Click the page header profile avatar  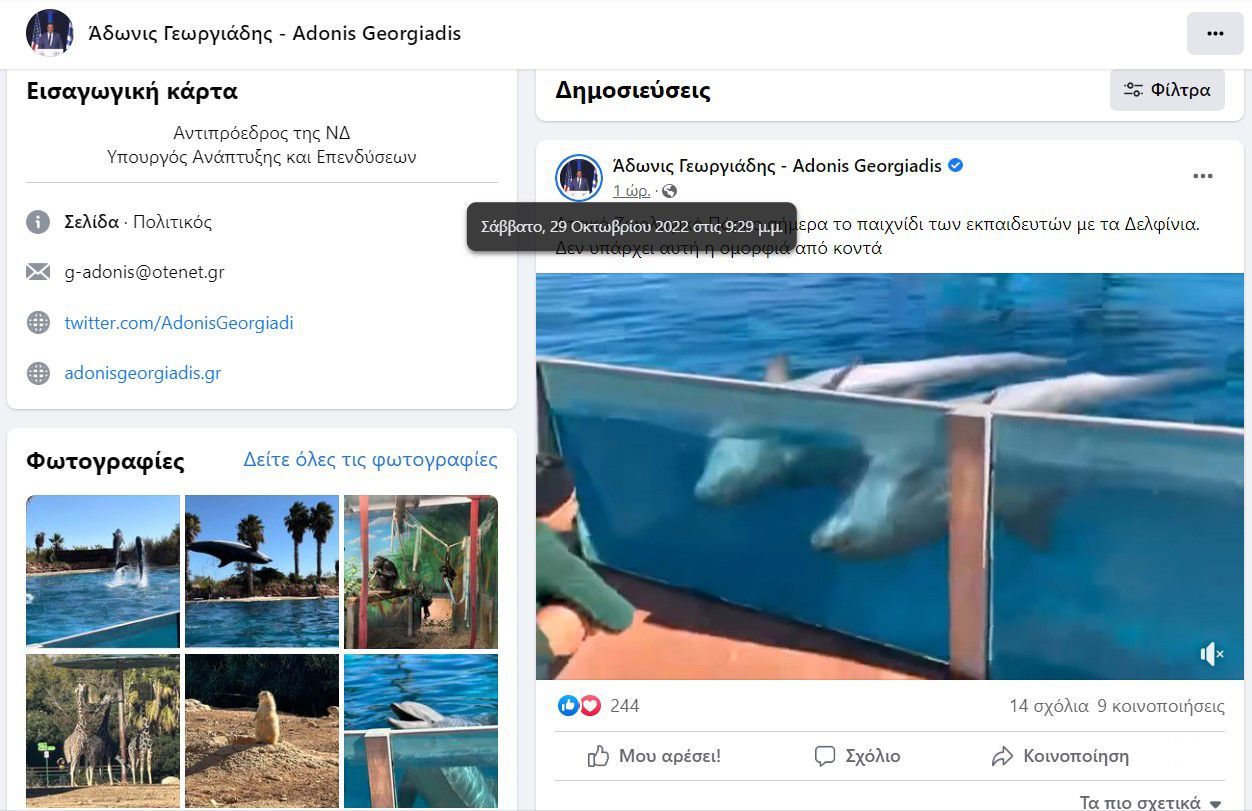[x=49, y=34]
